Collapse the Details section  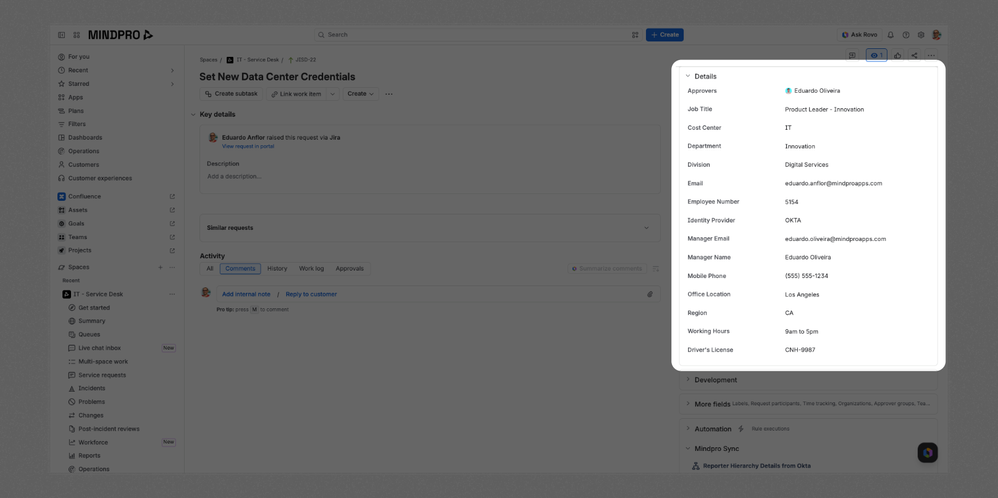point(688,76)
